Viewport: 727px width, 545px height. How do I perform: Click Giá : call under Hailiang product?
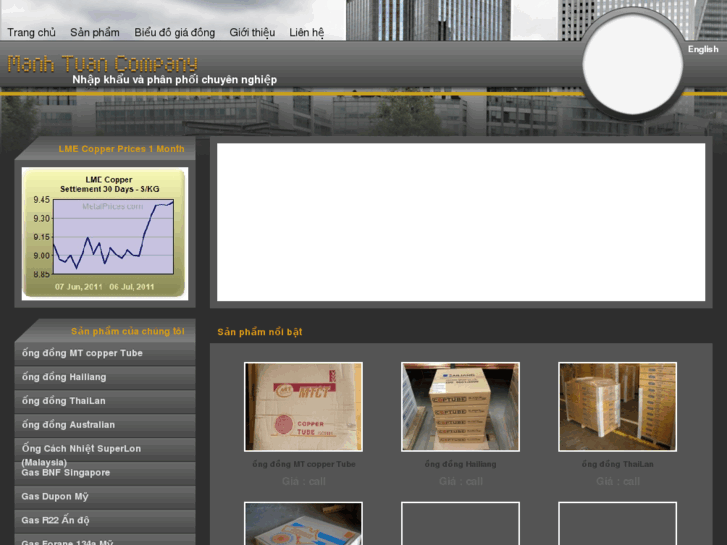(x=461, y=481)
